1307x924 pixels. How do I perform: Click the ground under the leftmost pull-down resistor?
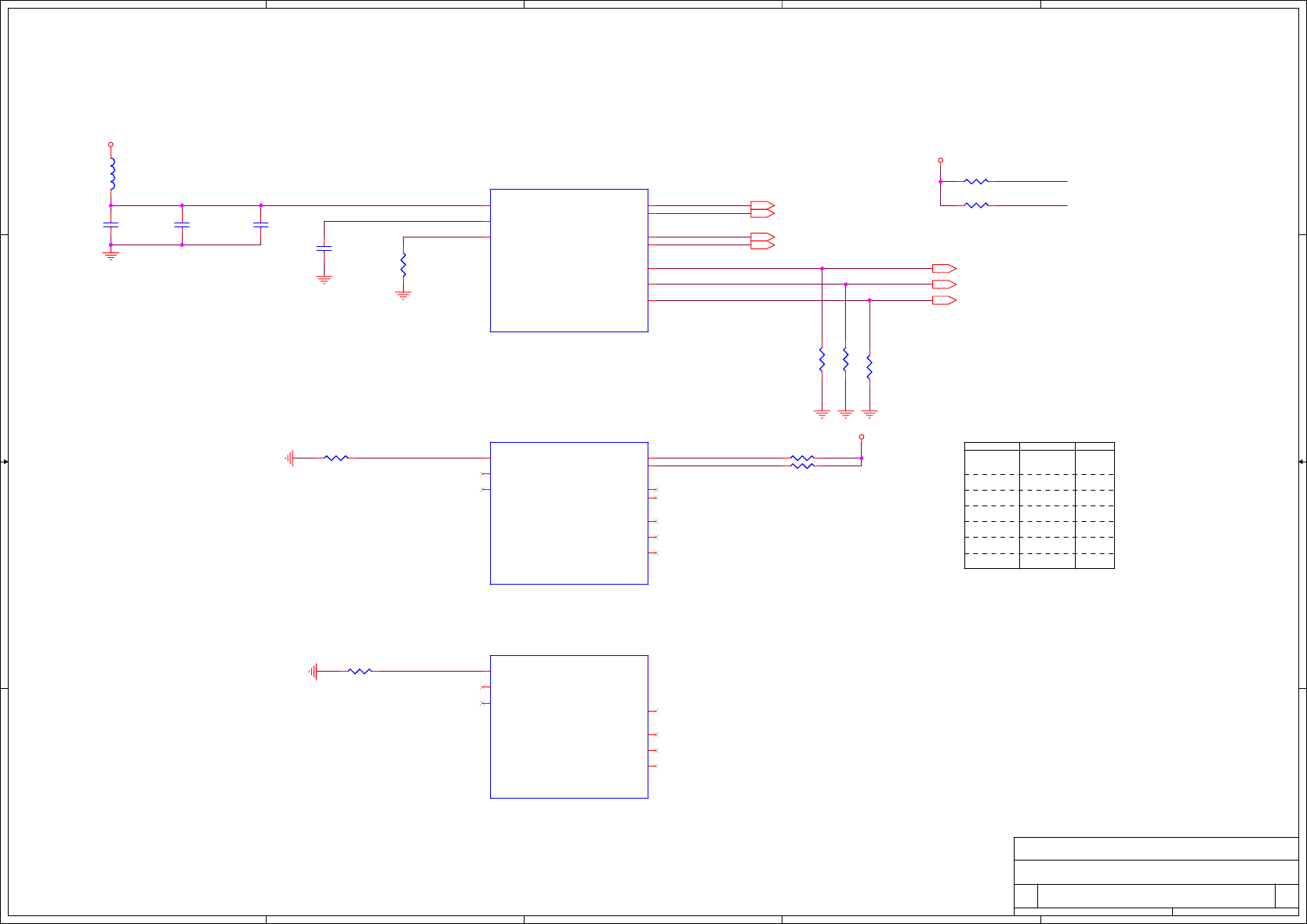822,414
